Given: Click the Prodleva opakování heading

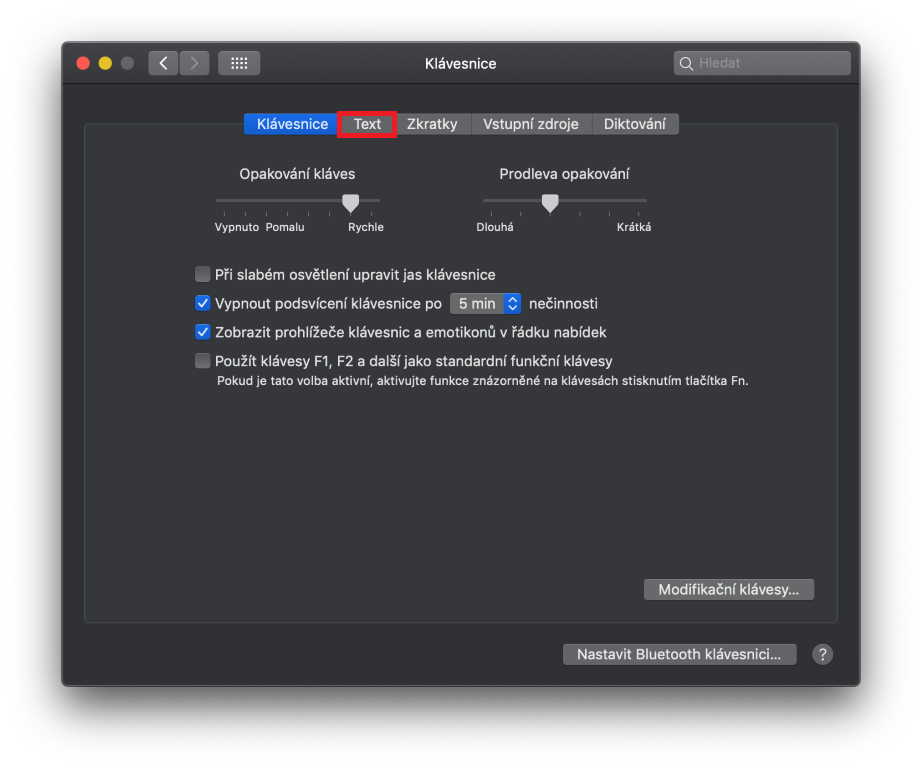Looking at the screenshot, I should [564, 174].
